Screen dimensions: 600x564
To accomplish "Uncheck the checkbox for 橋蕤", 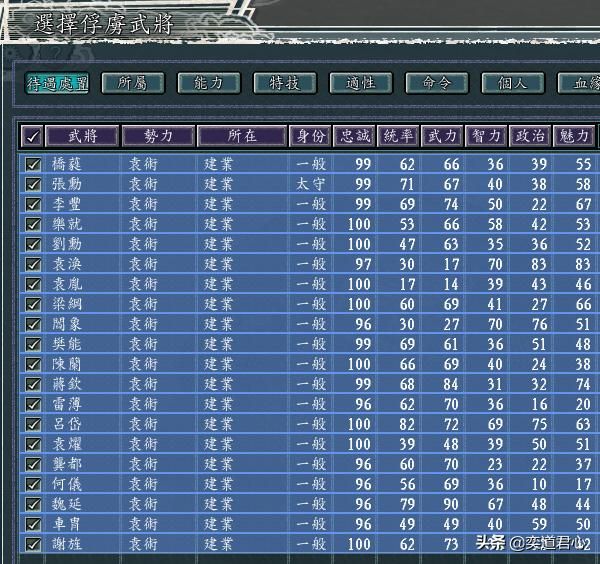I will pos(33,164).
